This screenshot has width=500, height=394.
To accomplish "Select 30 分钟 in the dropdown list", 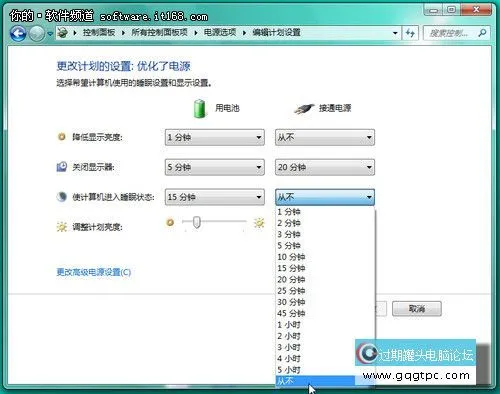I will tap(325, 302).
